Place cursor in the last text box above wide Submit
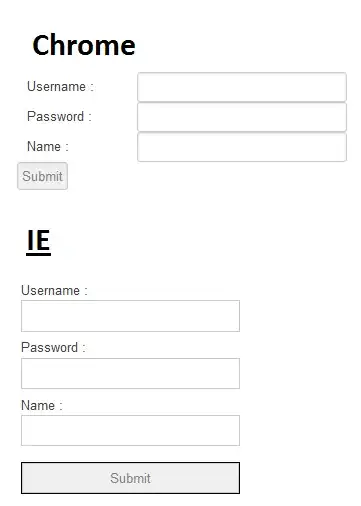The image size is (361, 506). 130,430
